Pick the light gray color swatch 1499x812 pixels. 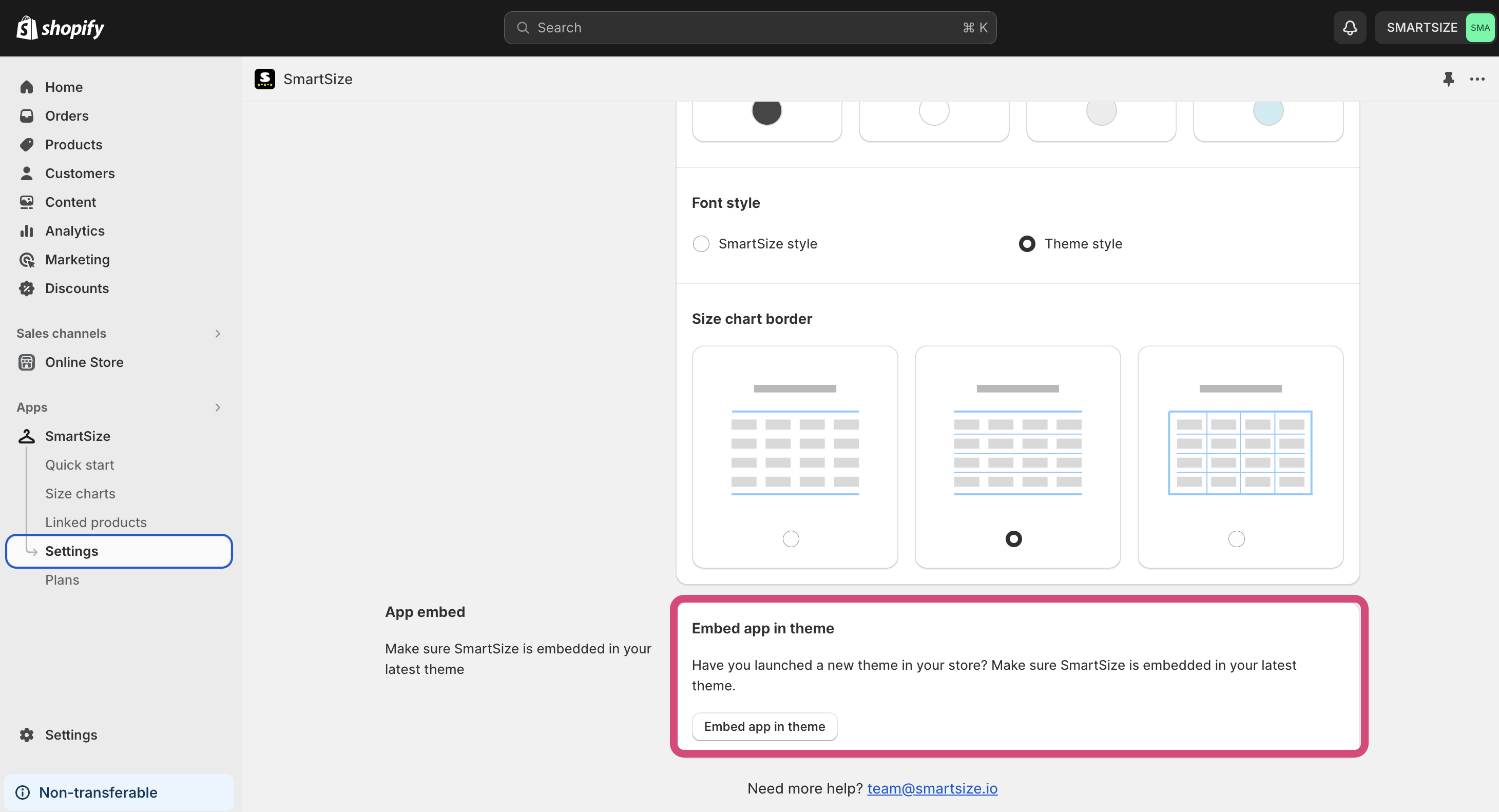click(1101, 110)
